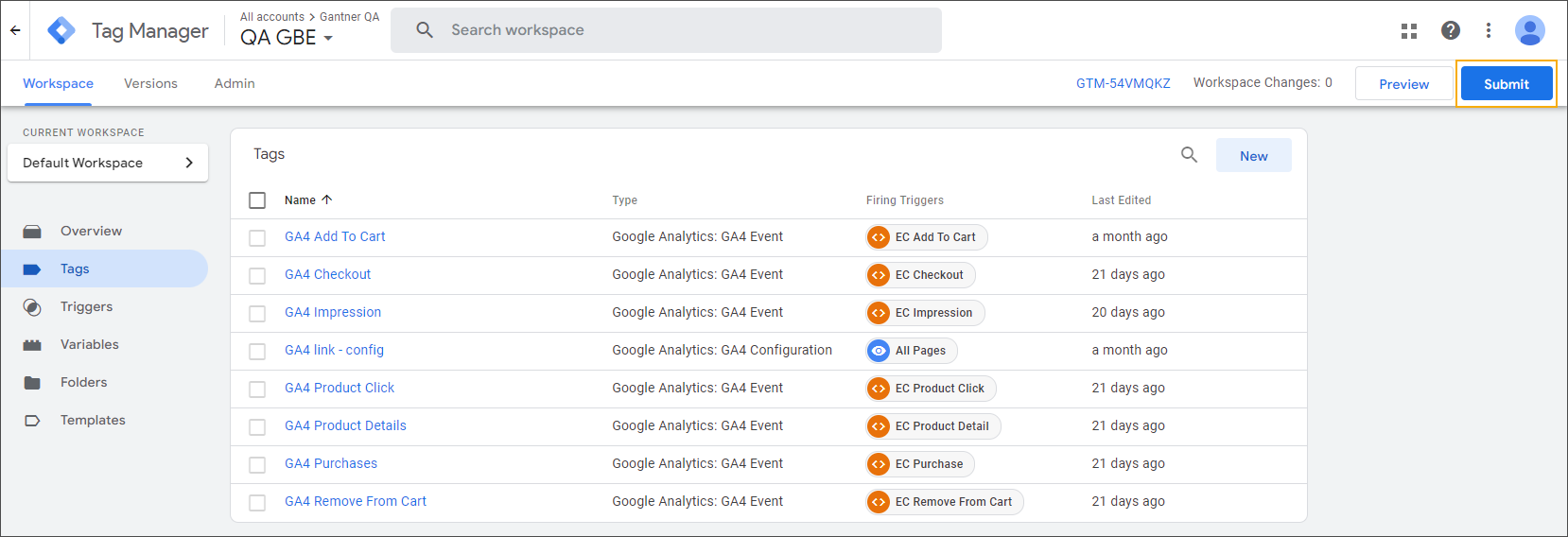Click the EC Product Detail trigger icon
The width and height of the screenshot is (1568, 537).
pyautogui.click(x=879, y=426)
